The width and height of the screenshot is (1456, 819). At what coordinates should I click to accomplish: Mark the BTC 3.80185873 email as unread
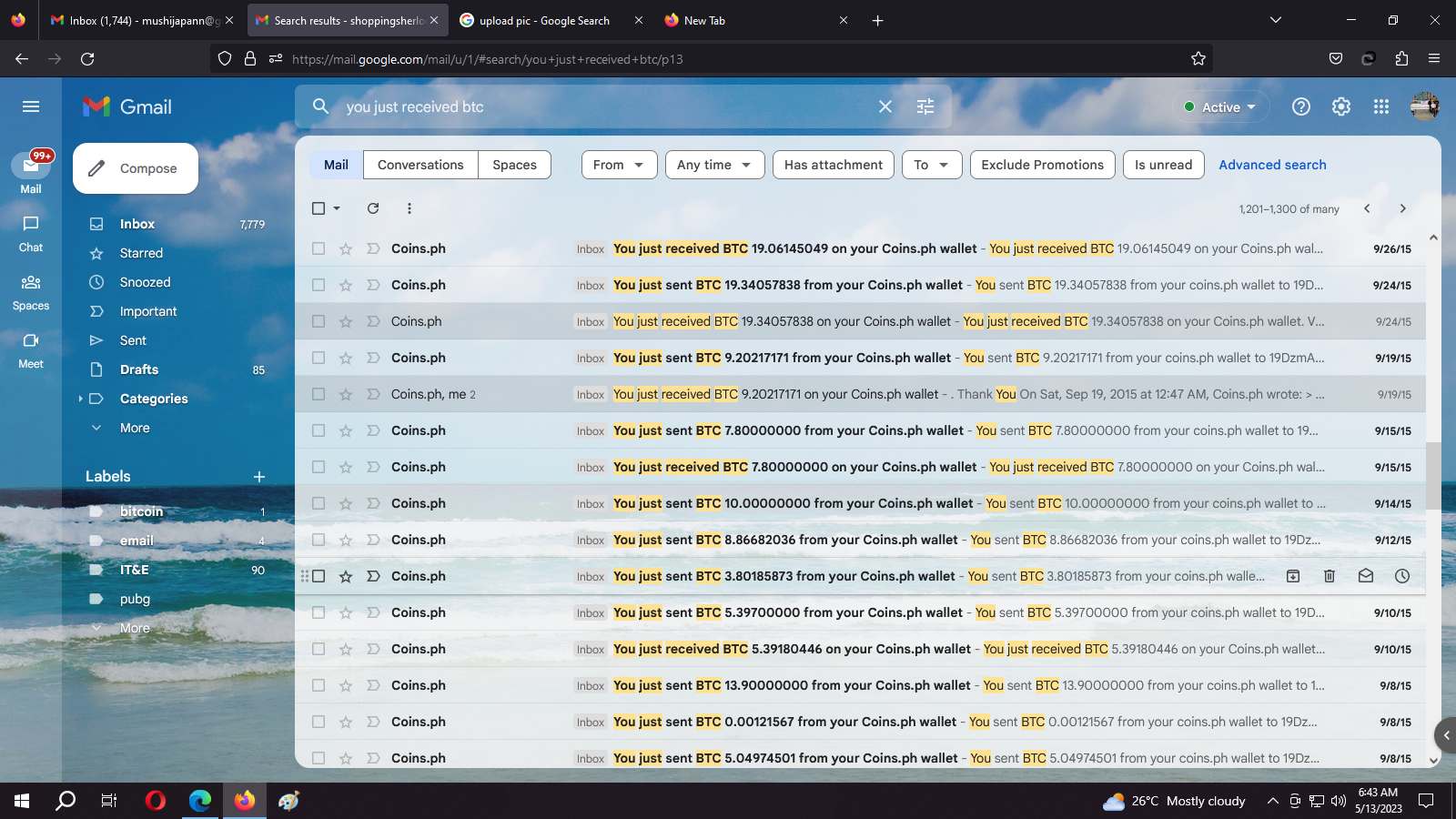pyautogui.click(x=1366, y=576)
